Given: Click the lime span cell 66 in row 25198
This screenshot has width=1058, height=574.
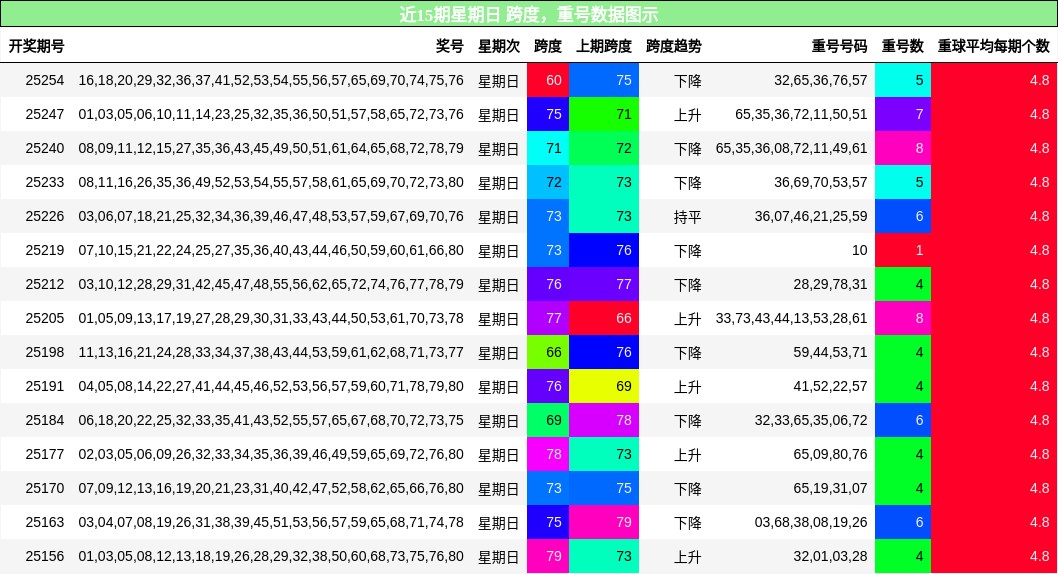Looking at the screenshot, I should (x=548, y=352).
